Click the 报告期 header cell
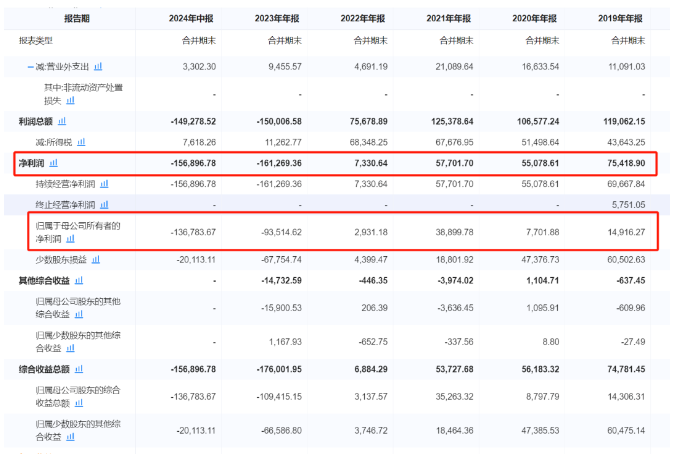 point(77,18)
